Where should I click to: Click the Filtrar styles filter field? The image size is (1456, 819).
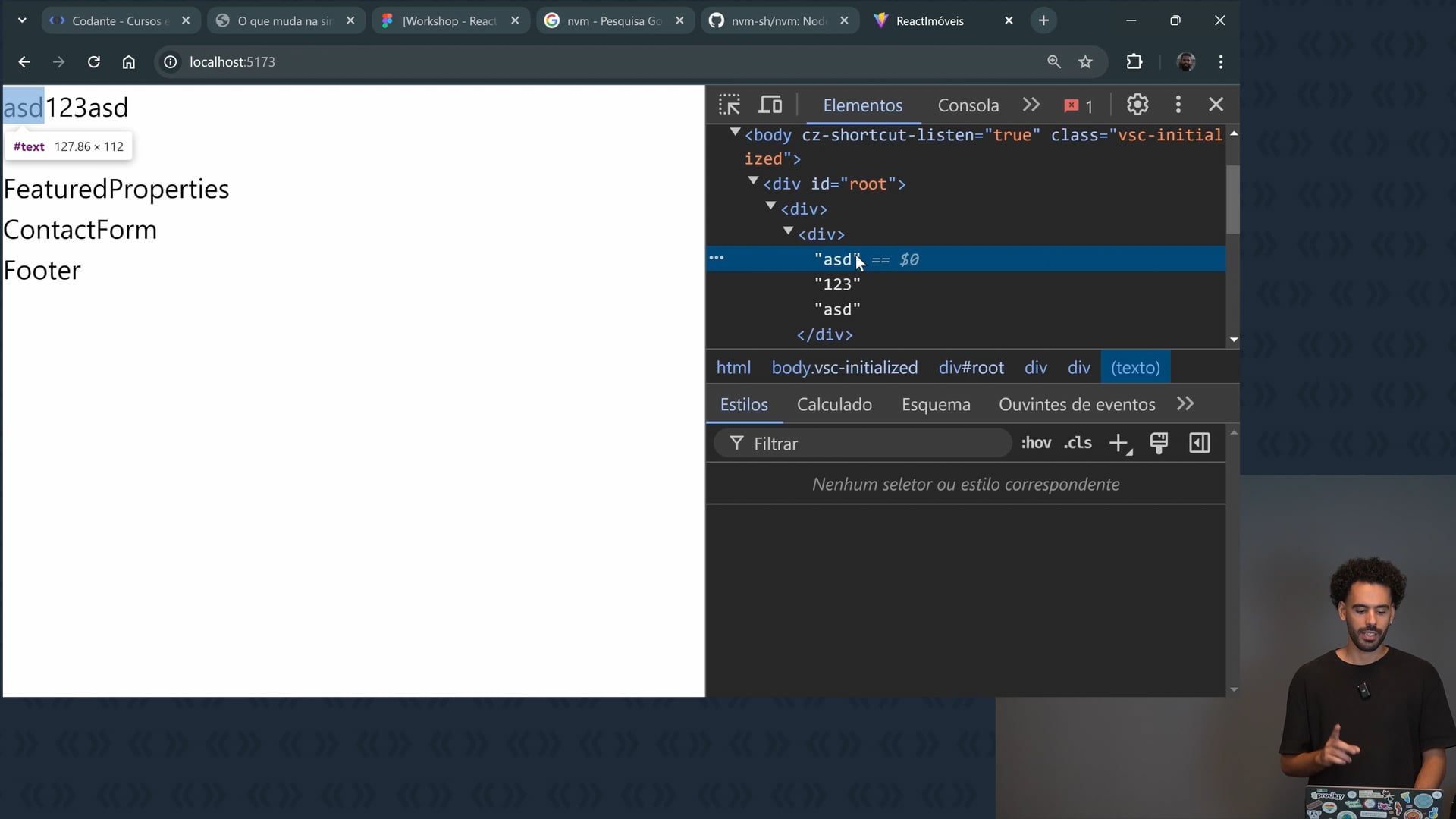coord(872,444)
